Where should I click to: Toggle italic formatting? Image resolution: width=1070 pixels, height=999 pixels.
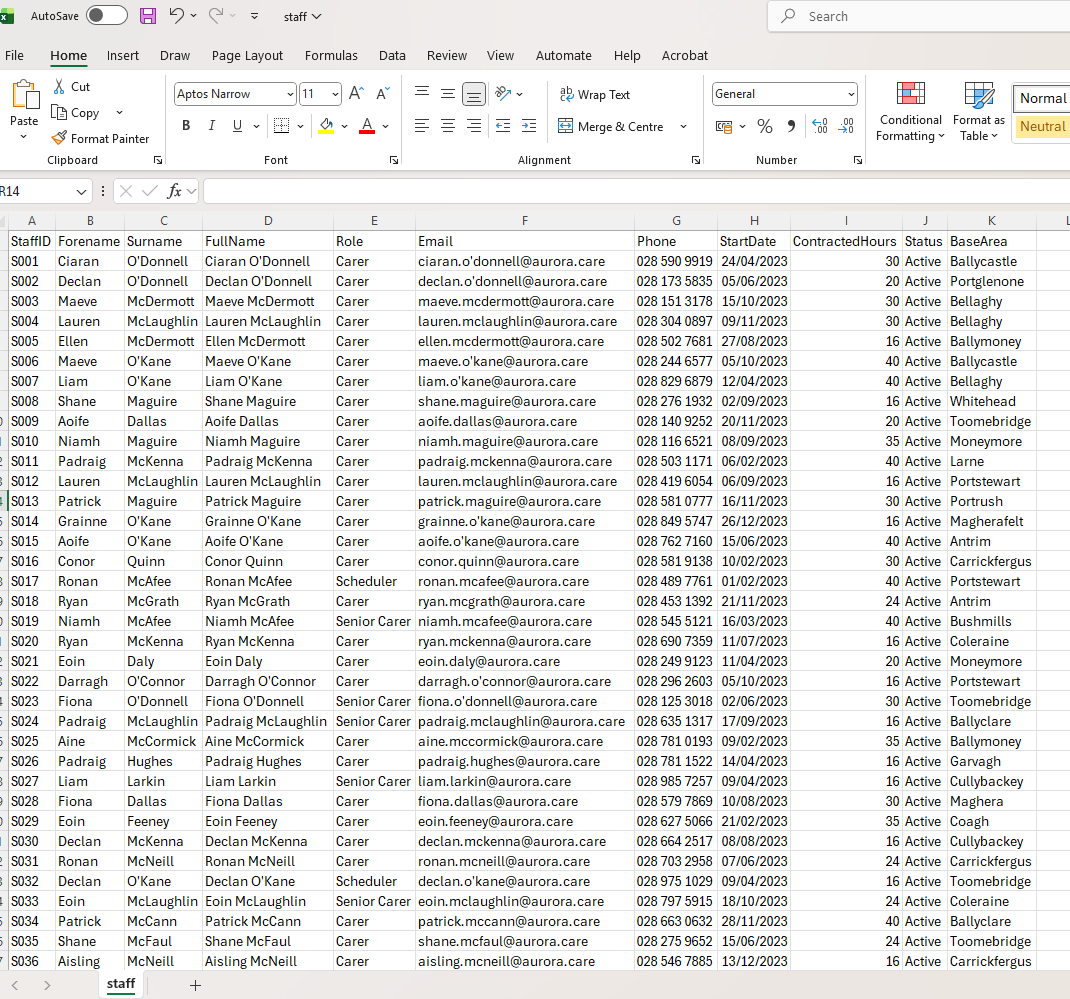[x=210, y=126]
